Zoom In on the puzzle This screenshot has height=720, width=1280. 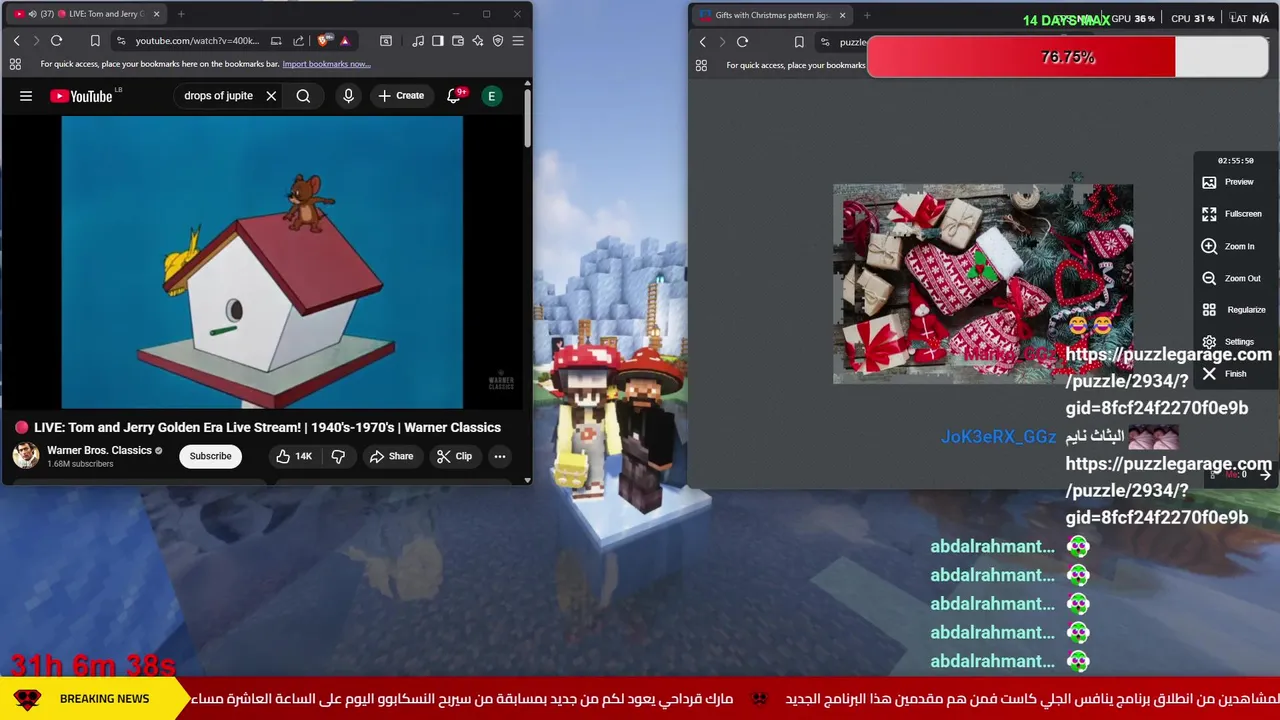point(1228,246)
